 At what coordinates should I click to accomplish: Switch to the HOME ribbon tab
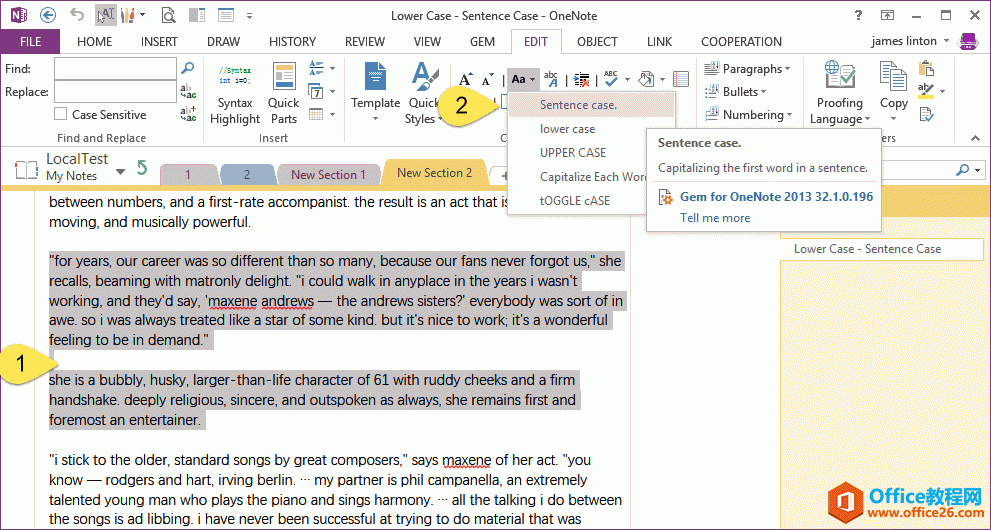[x=94, y=42]
